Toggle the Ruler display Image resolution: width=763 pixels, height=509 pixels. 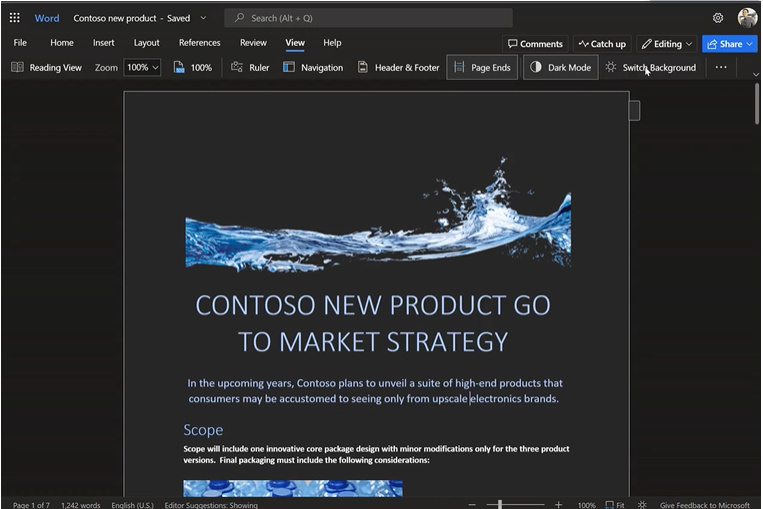click(249, 67)
